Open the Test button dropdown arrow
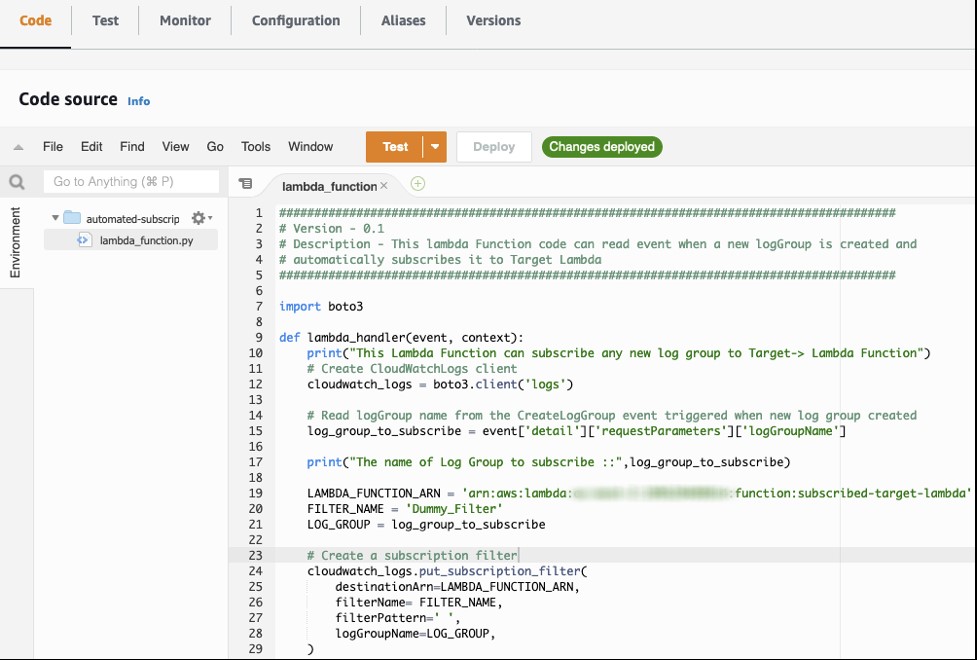977x660 pixels. tap(435, 147)
